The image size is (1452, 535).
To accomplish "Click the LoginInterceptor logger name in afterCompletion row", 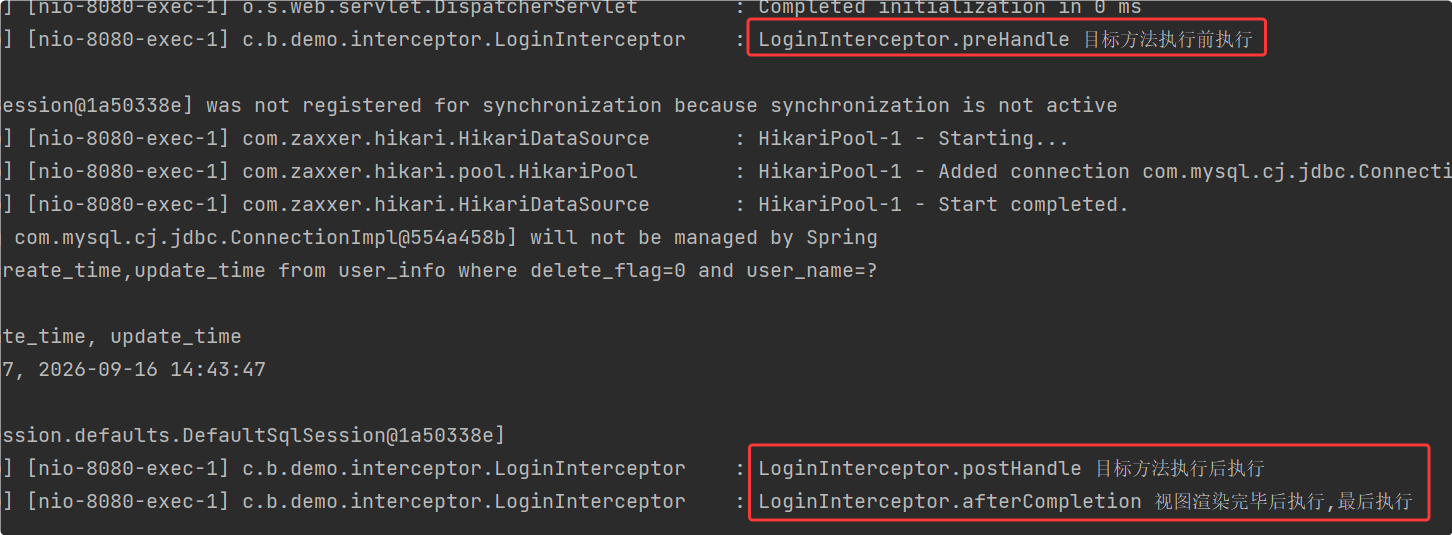I will [x=464, y=501].
